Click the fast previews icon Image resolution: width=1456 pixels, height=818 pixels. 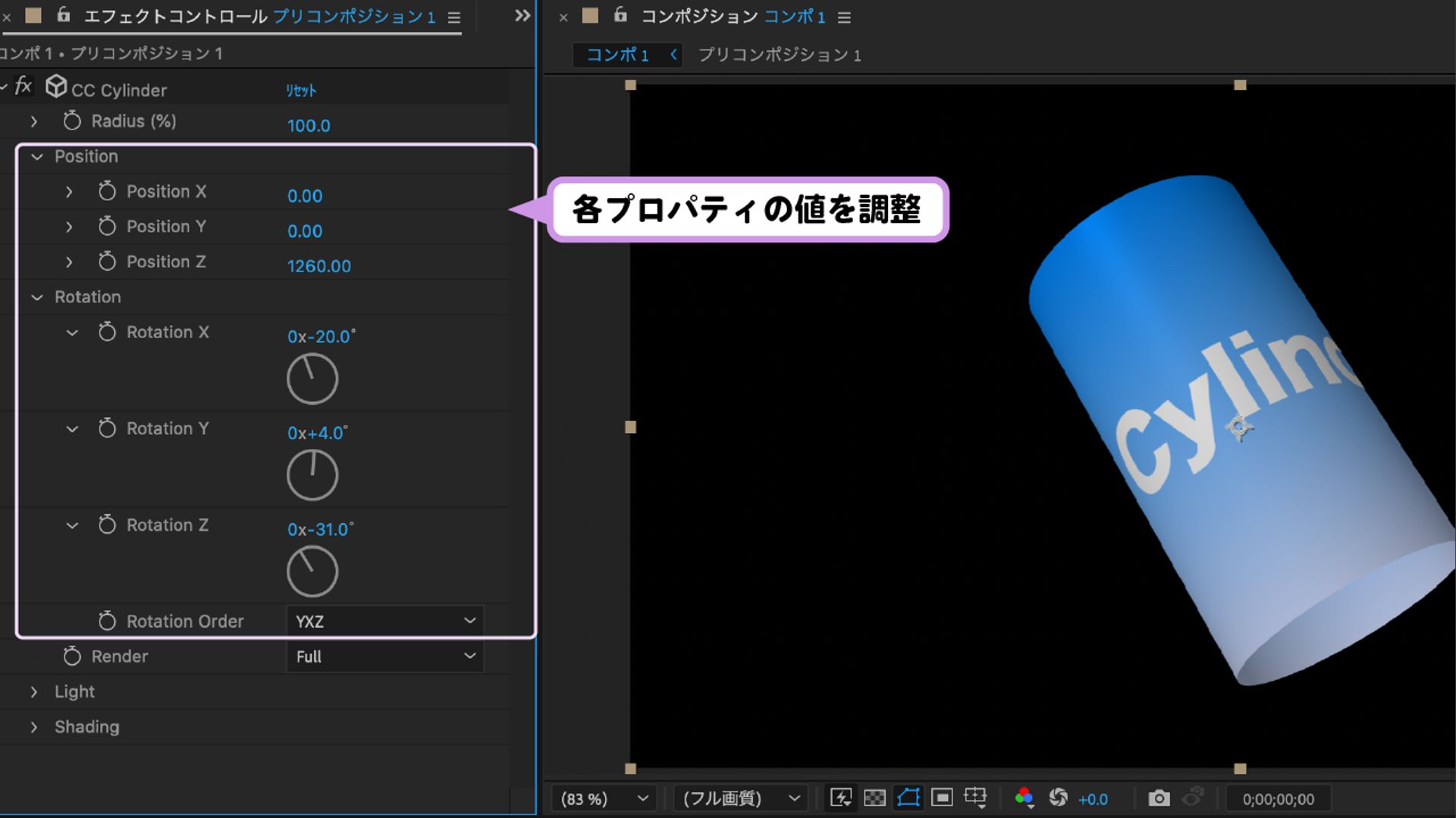coord(841,798)
